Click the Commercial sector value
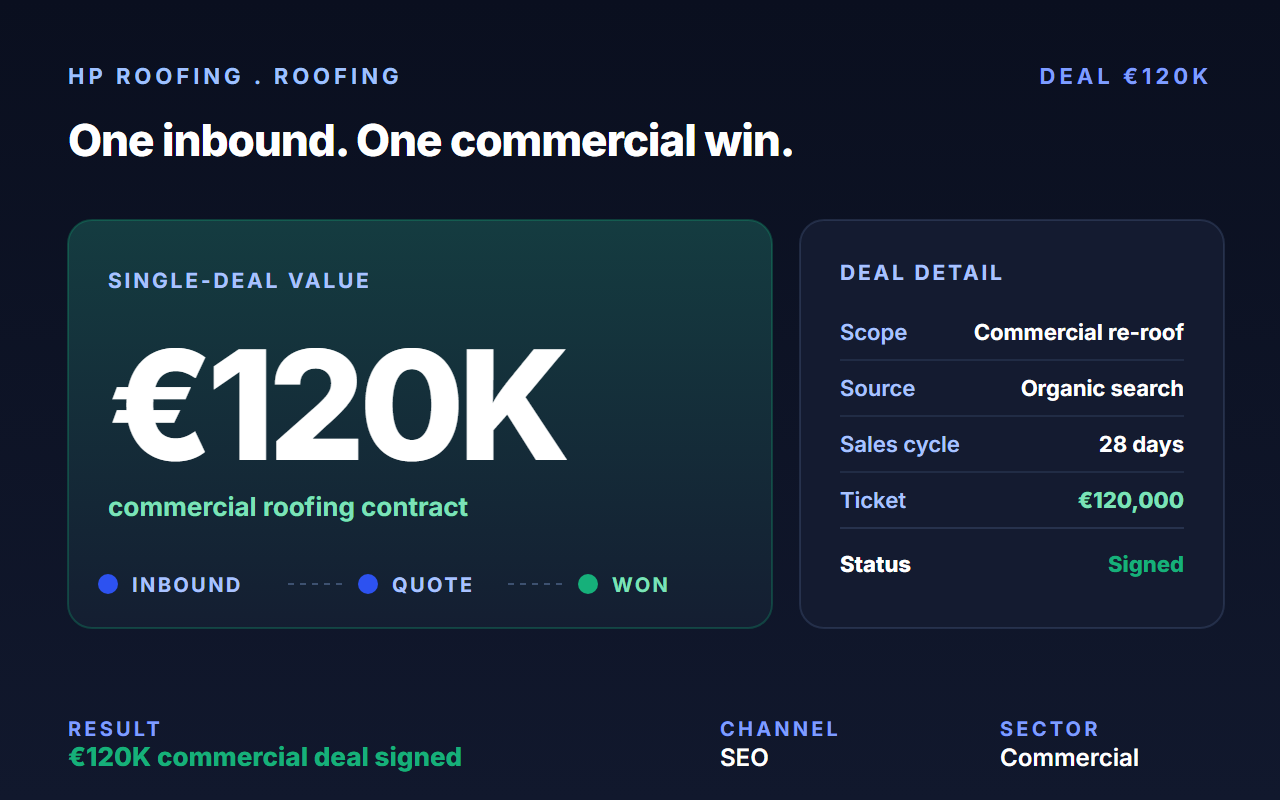Image resolution: width=1280 pixels, height=800 pixels. pyautogui.click(x=1069, y=758)
